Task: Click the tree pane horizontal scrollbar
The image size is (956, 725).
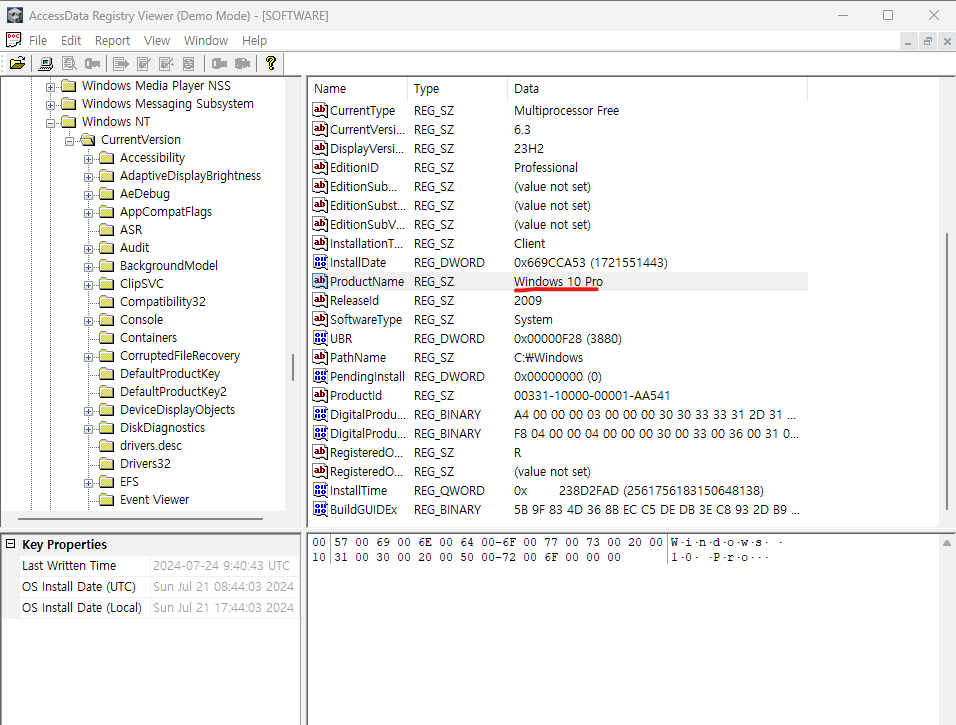Action: [x=140, y=519]
